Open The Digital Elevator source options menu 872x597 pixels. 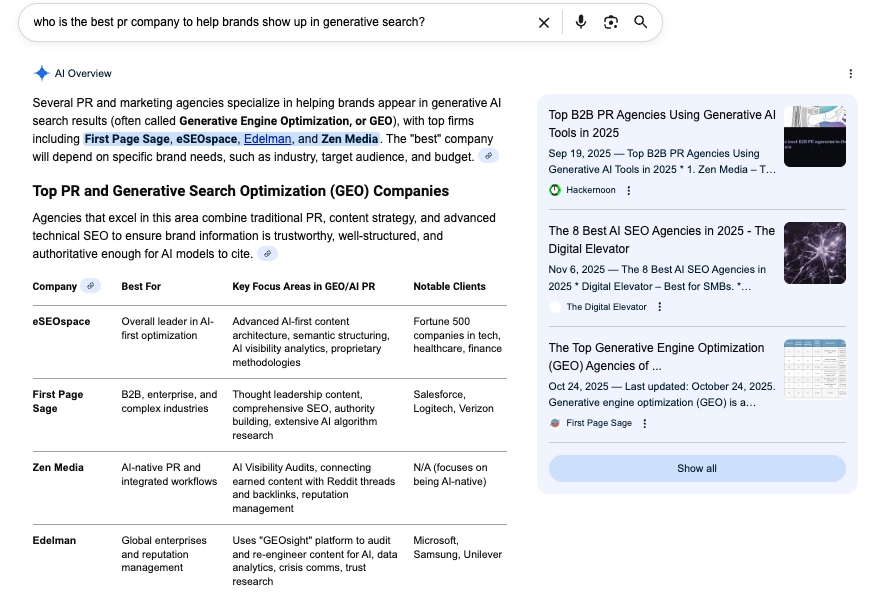pyautogui.click(x=659, y=307)
